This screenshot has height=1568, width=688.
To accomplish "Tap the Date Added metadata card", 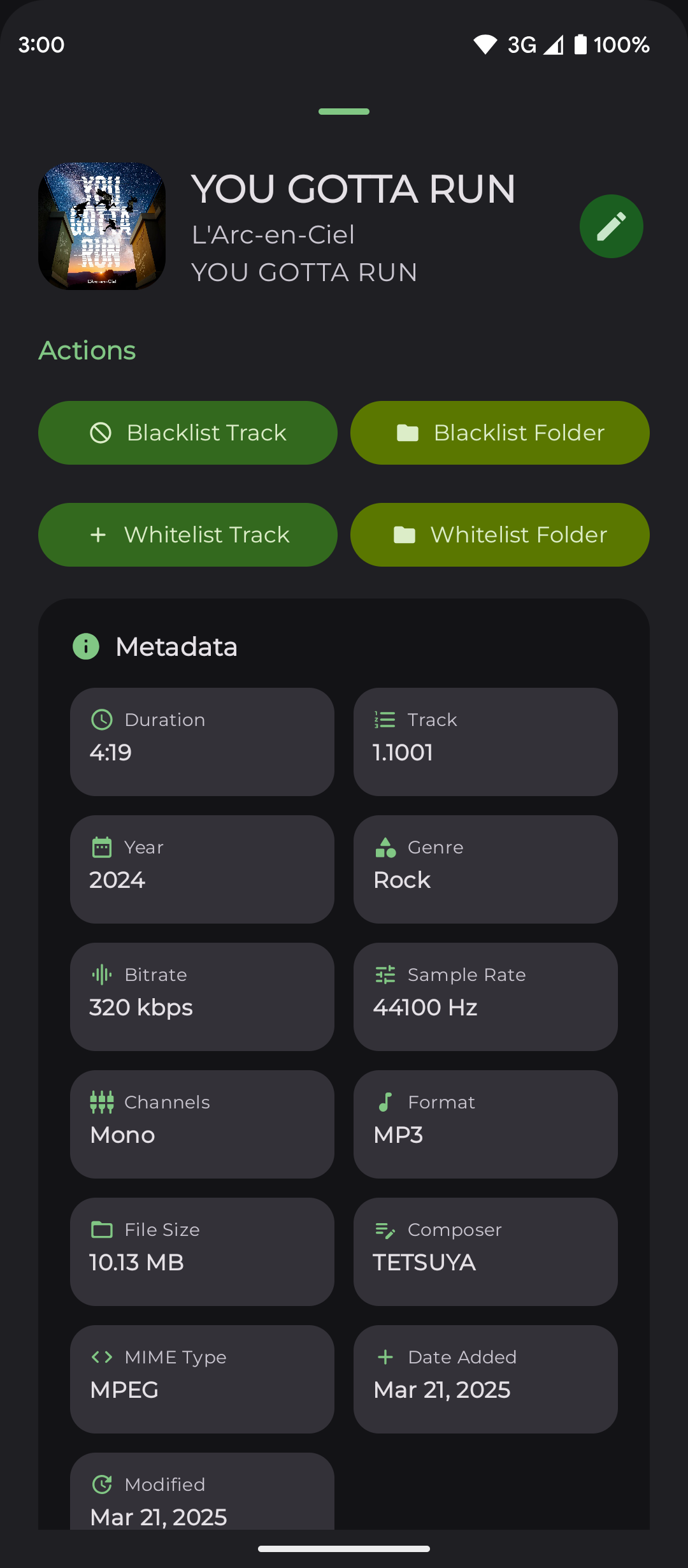I will coord(485,1379).
